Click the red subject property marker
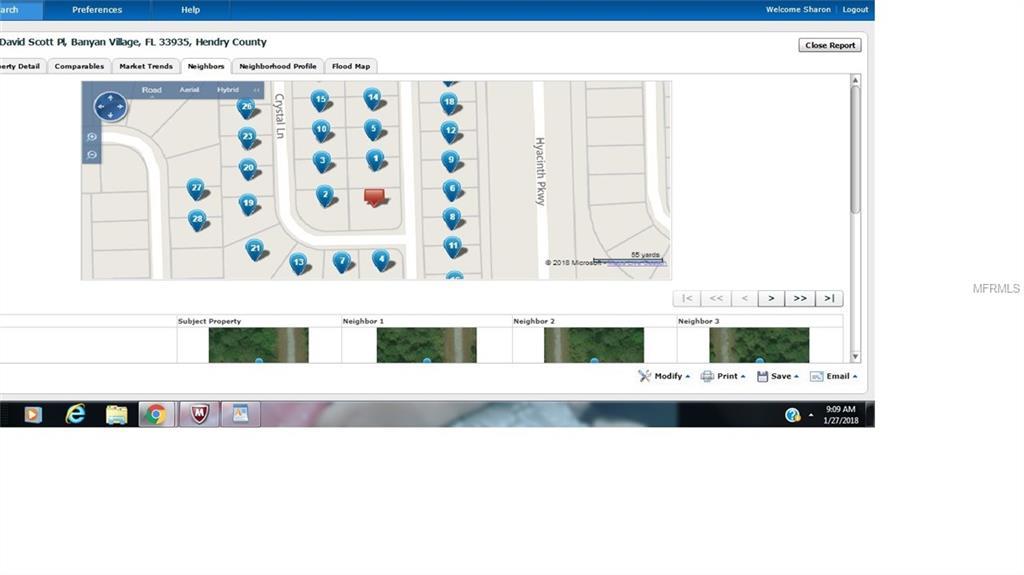The image size is (1024, 575). (374, 197)
